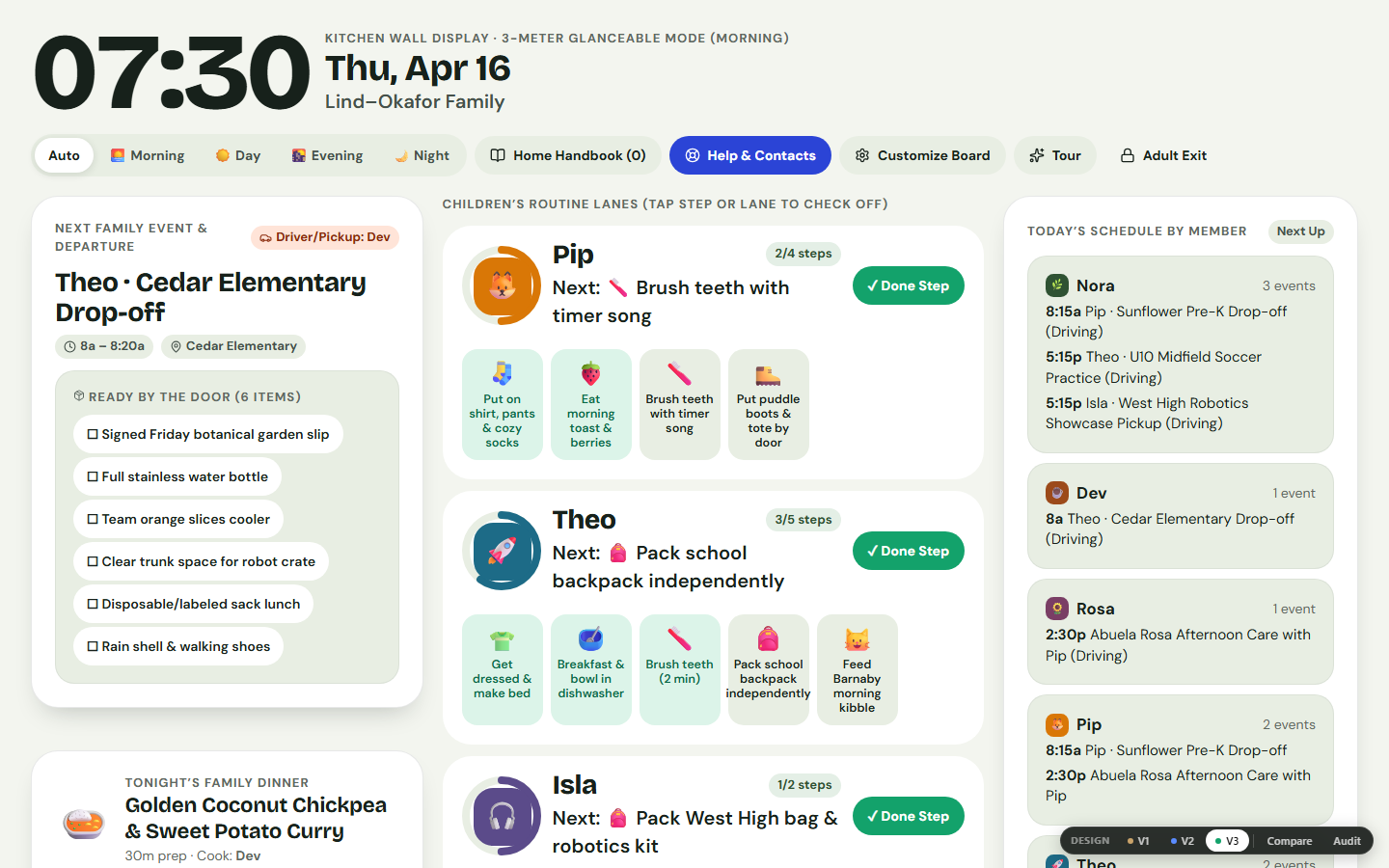The height and width of the screenshot is (868, 1389).
Task: Click Pip's fox avatar icon
Action: (502, 285)
